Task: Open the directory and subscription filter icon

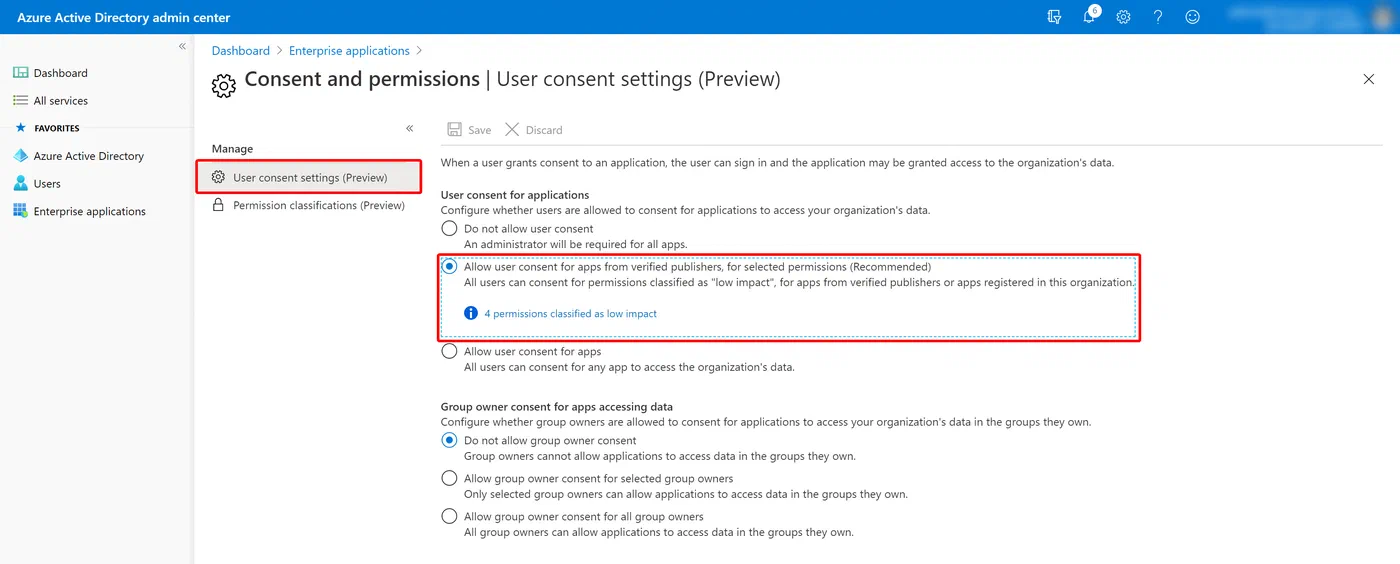Action: coord(1054,17)
